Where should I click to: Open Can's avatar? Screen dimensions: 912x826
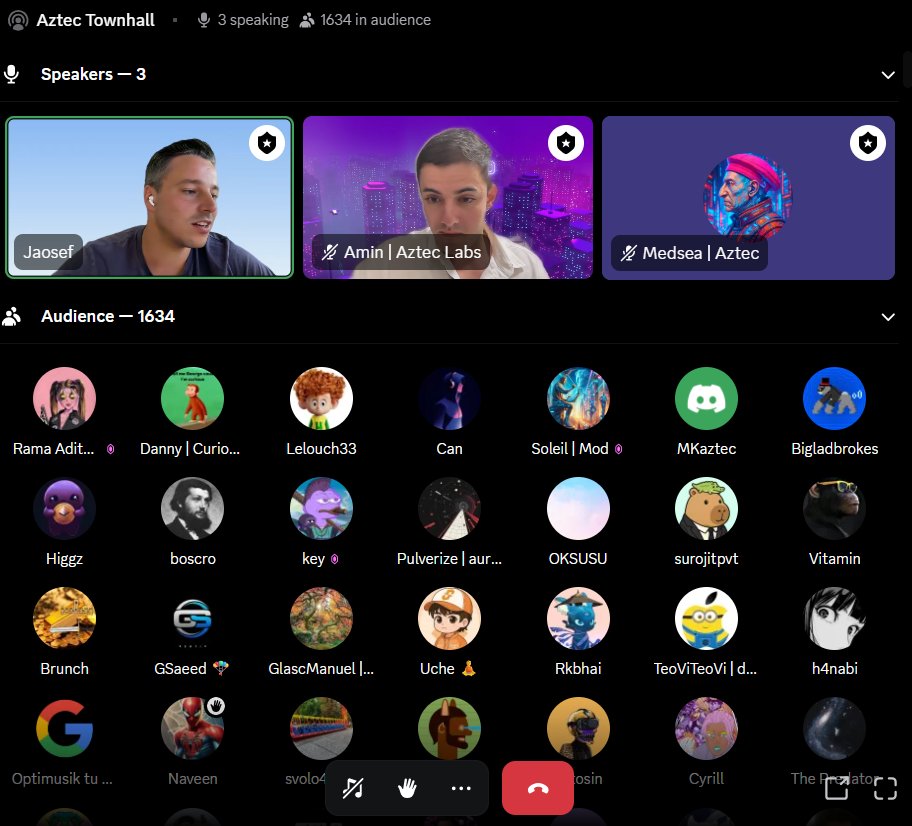click(450, 398)
